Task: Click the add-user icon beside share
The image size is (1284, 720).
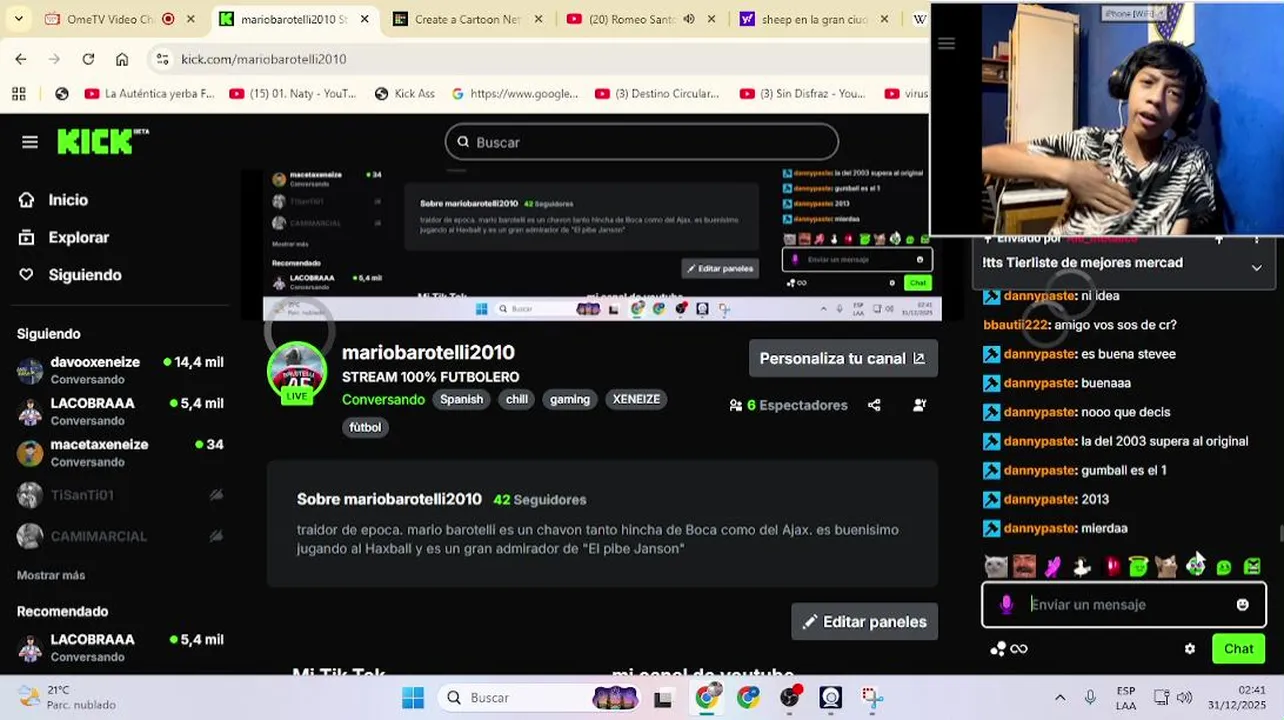Action: 919,405
